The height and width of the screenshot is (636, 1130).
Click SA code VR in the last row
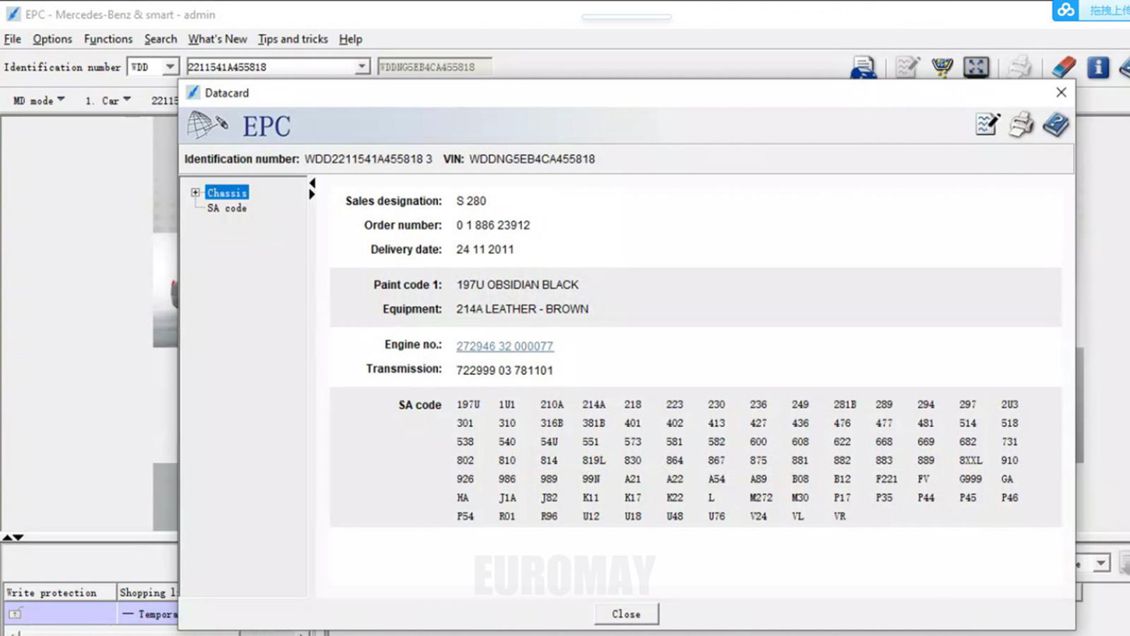[x=840, y=516]
